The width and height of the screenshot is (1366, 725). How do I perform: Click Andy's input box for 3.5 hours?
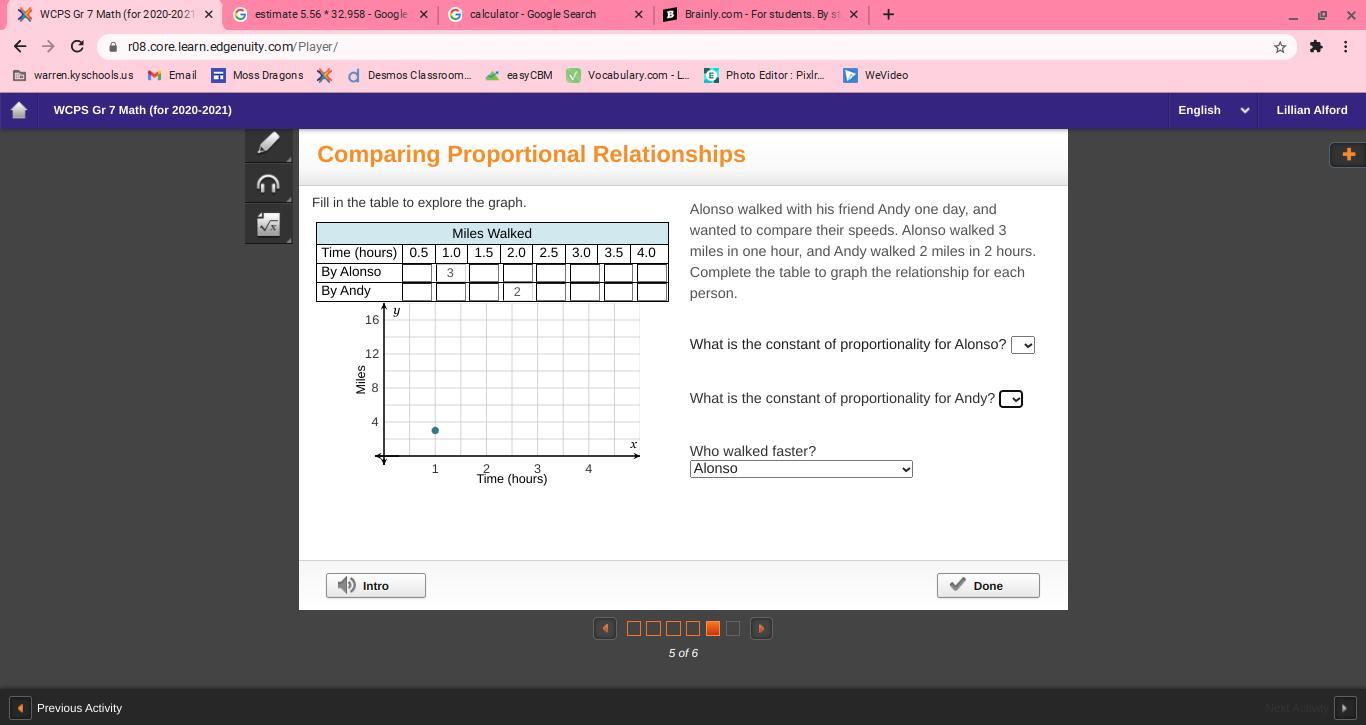point(618,292)
